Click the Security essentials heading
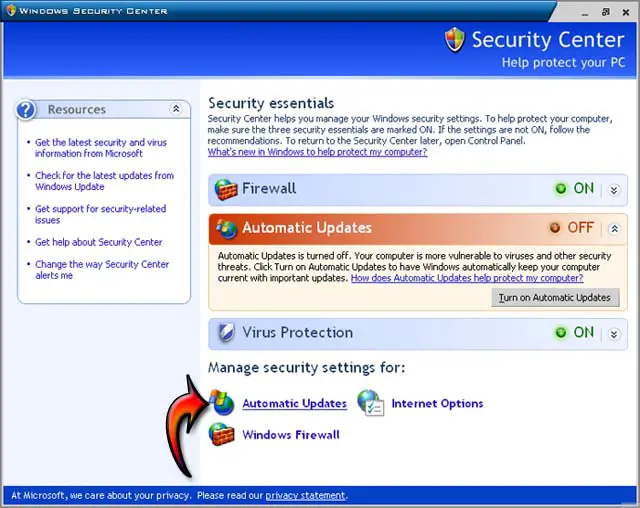640x508 pixels. pos(271,103)
